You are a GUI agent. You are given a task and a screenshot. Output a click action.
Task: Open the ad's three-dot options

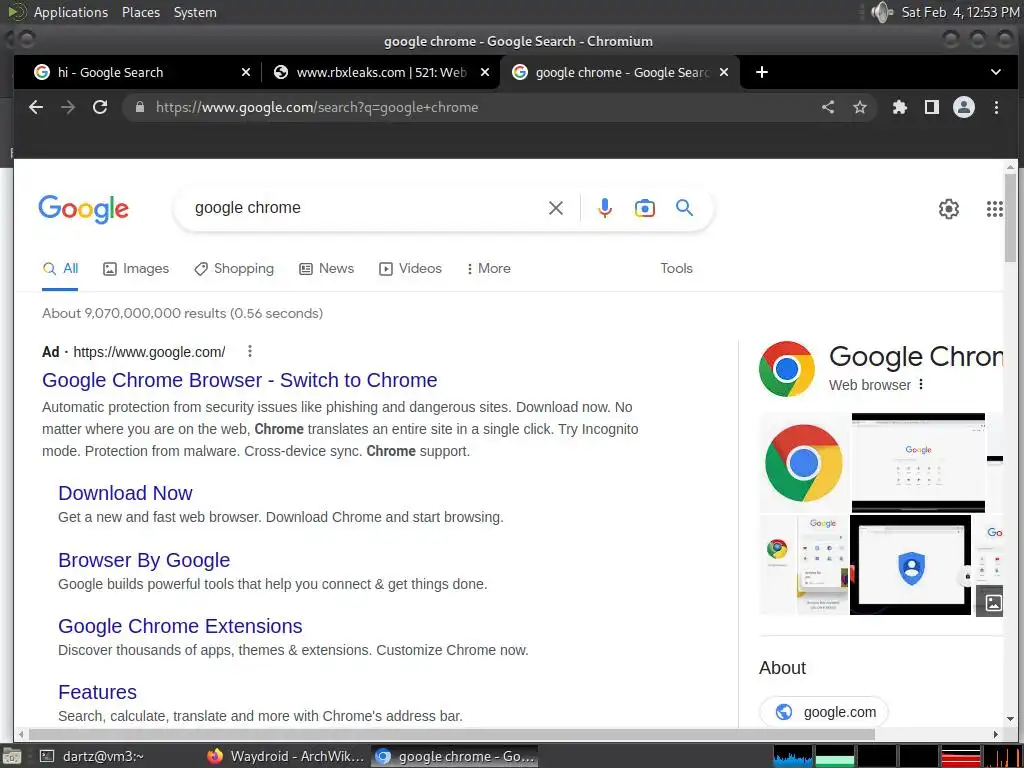(x=249, y=351)
